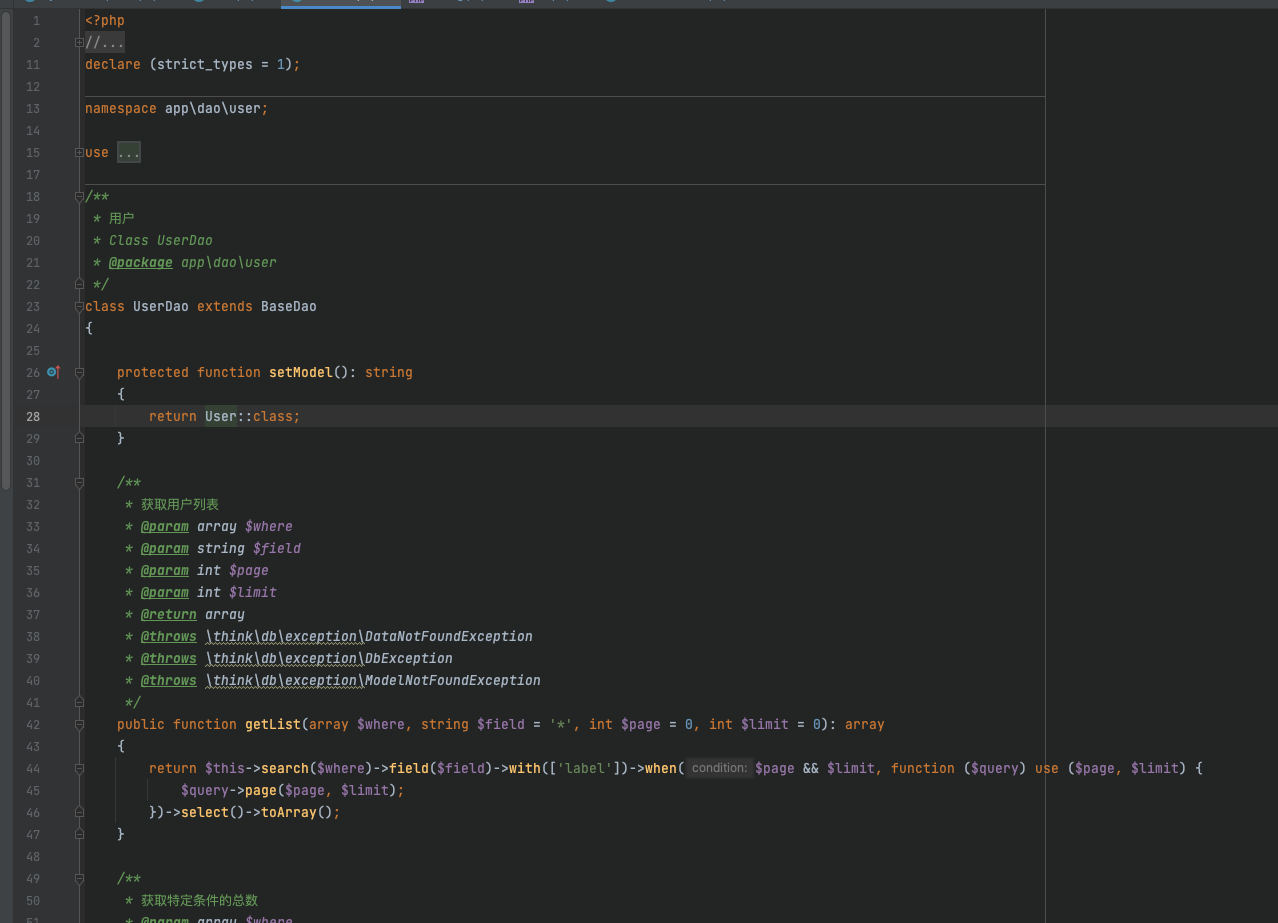Select the active editor tab at top
The width and height of the screenshot is (1278, 923).
point(340,3)
